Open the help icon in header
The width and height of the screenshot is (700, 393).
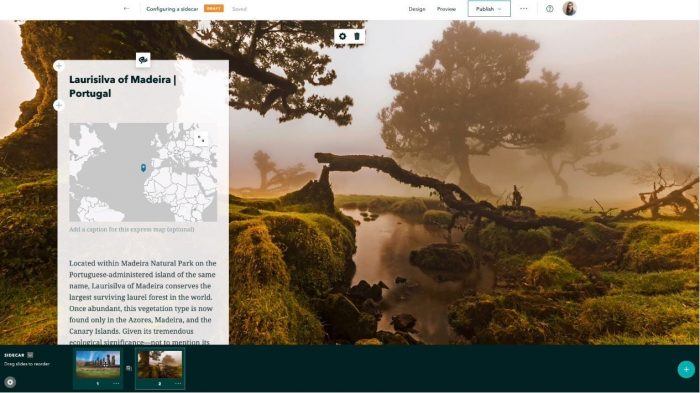click(550, 8)
